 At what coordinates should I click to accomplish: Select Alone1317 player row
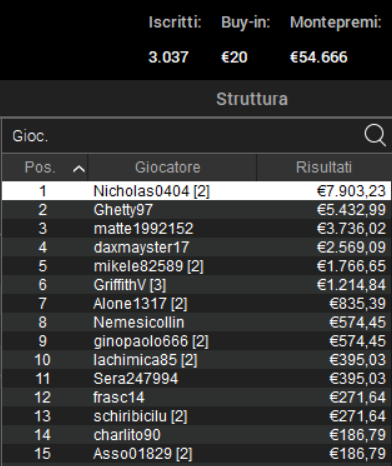[196, 303]
